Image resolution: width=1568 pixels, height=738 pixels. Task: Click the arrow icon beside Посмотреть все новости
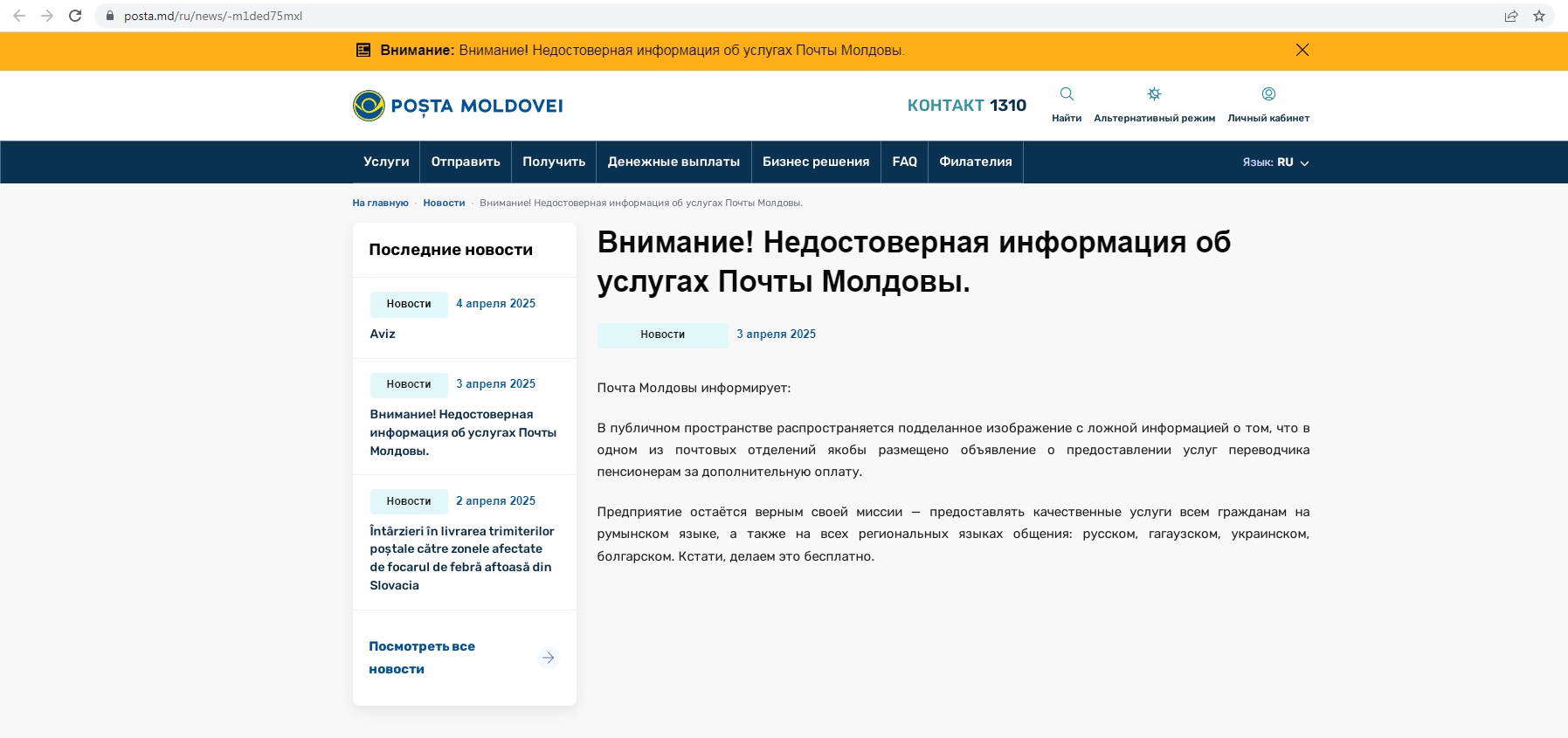(548, 658)
